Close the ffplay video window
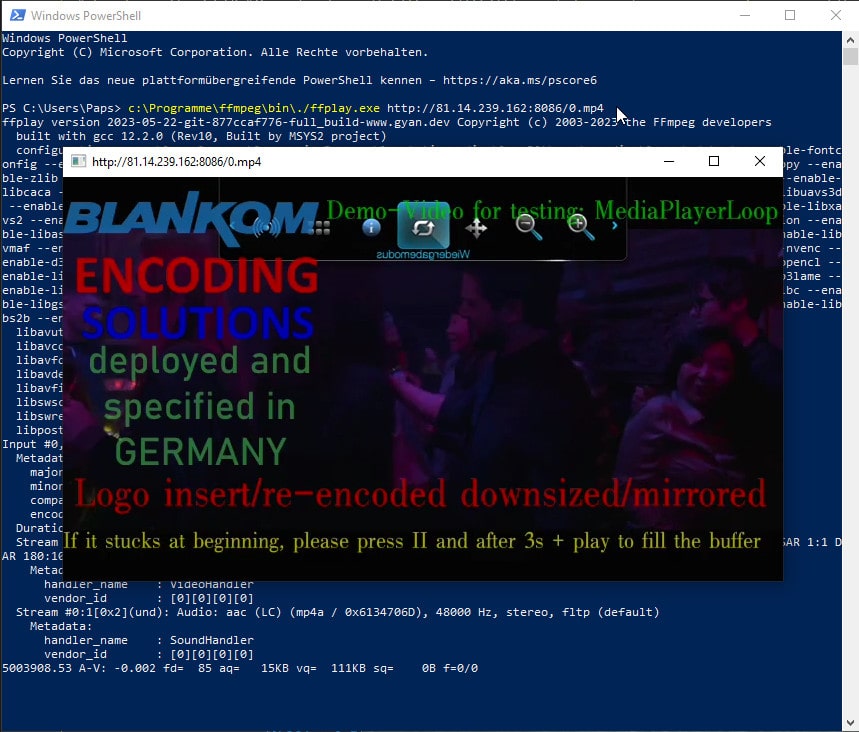 (760, 161)
